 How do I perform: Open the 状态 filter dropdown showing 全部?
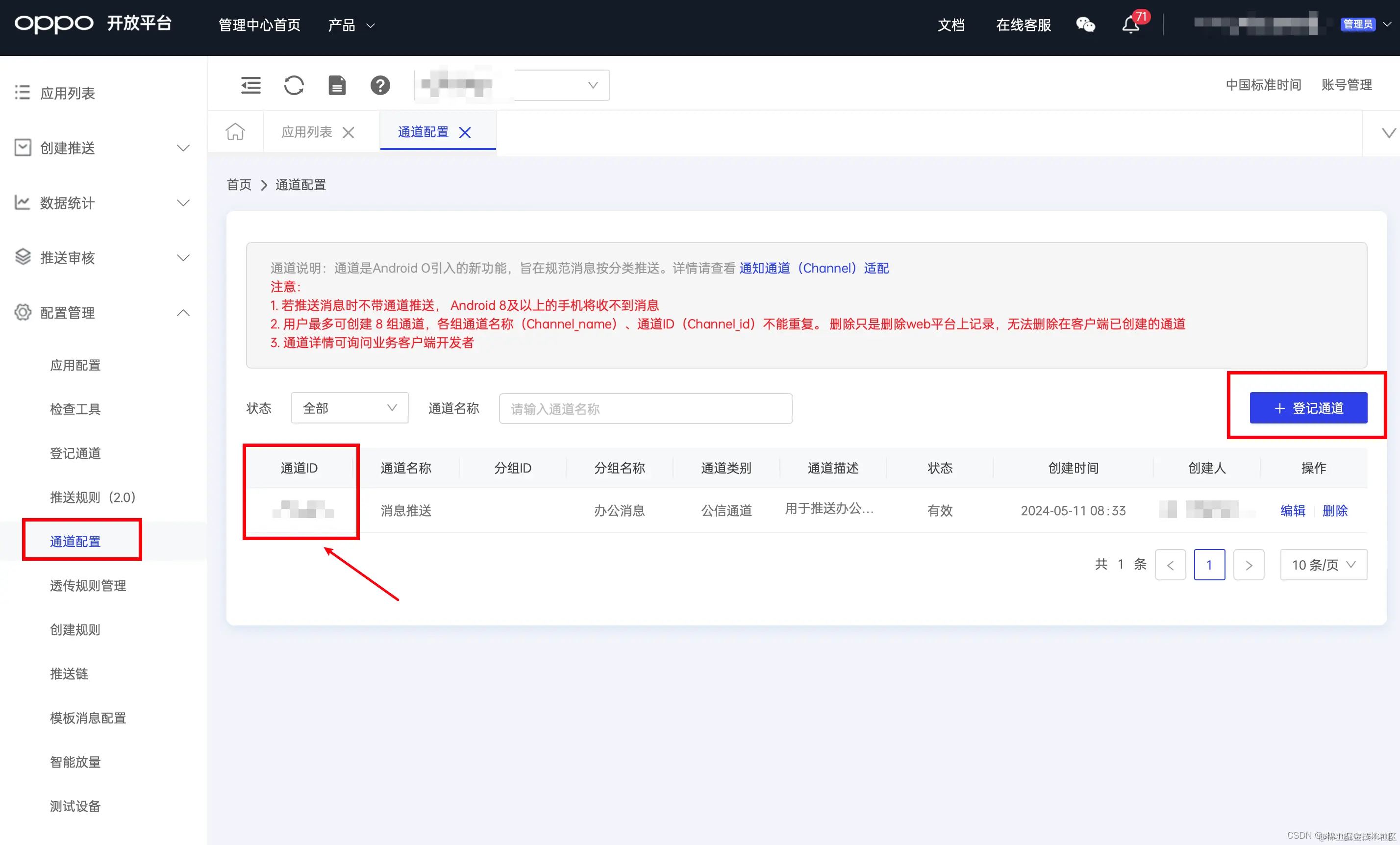pyautogui.click(x=349, y=407)
